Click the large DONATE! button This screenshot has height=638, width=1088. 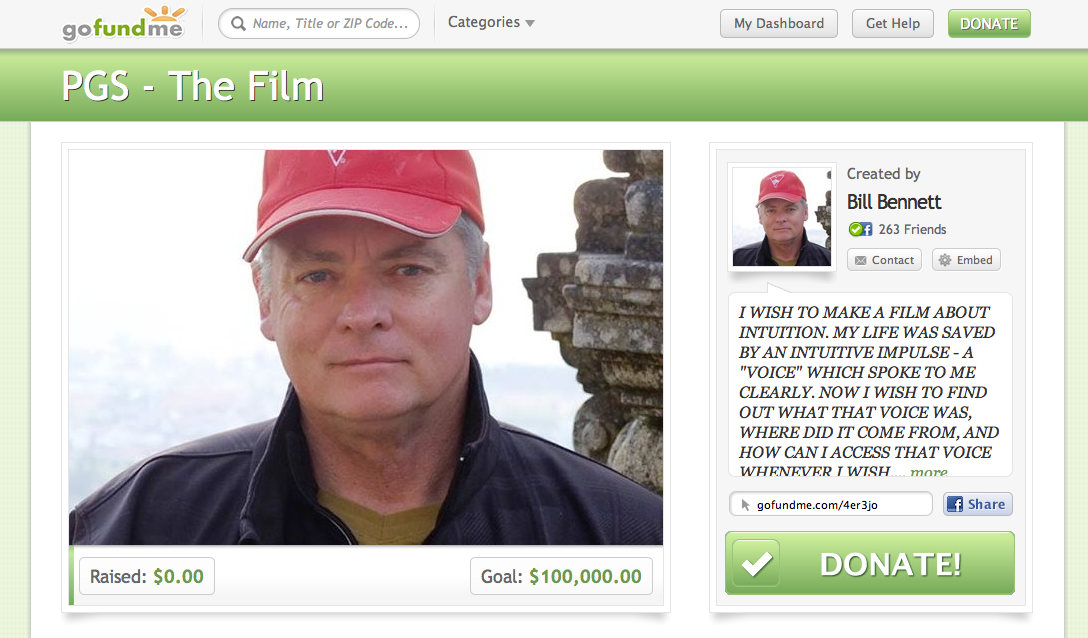(x=869, y=563)
